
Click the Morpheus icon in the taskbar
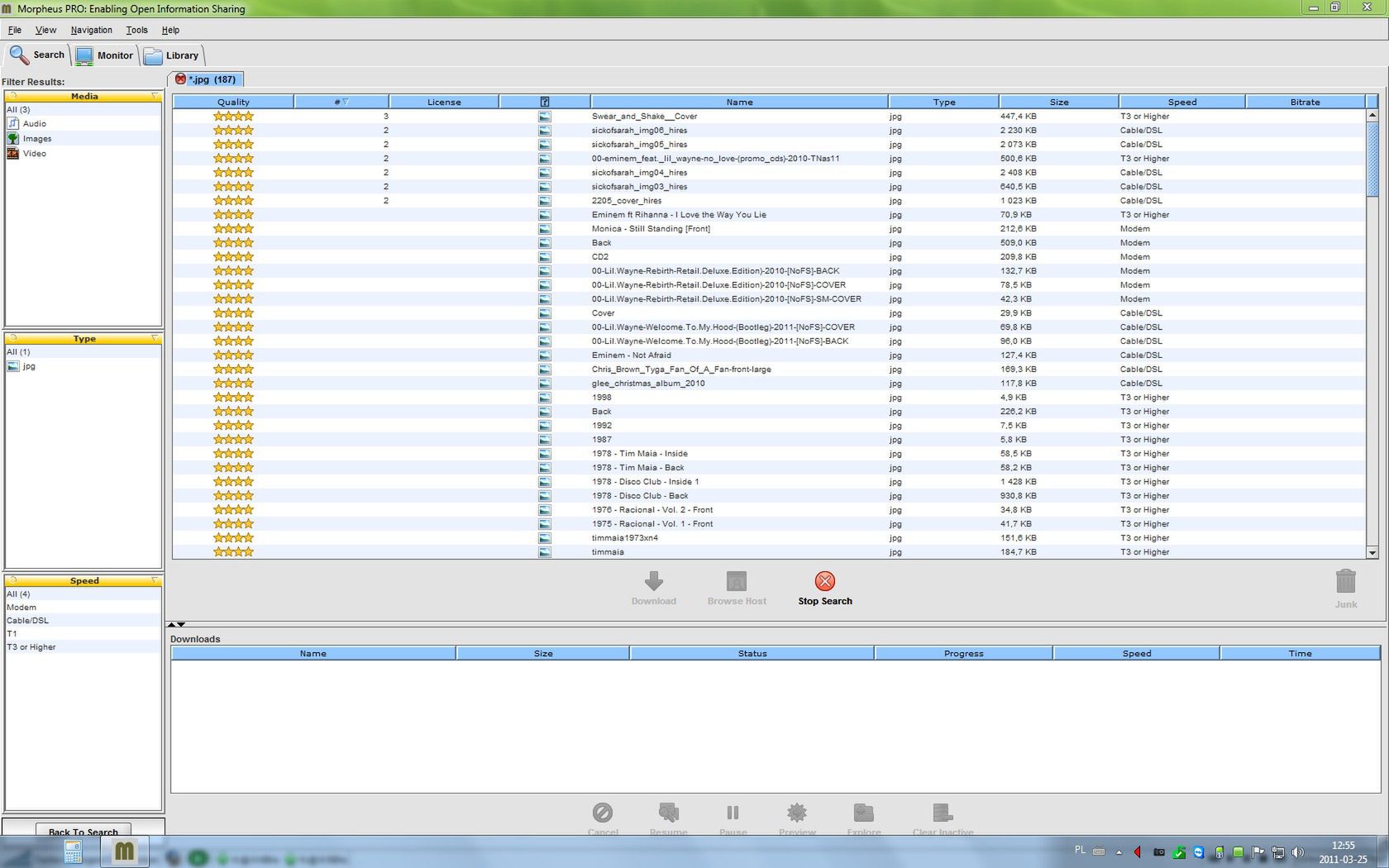[125, 851]
